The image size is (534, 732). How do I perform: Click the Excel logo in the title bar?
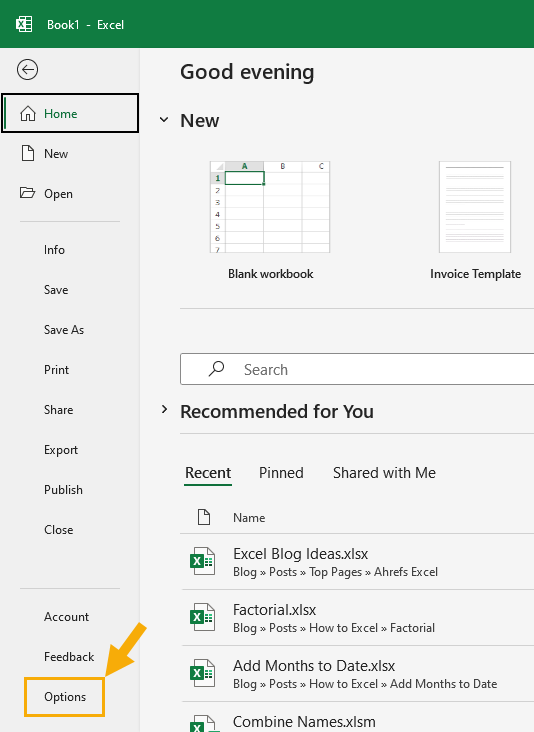point(24,24)
